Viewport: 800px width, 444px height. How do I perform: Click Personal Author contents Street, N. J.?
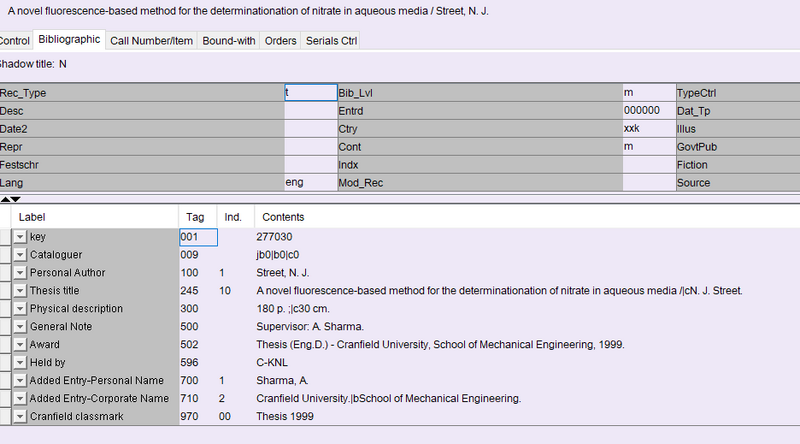[283, 273]
